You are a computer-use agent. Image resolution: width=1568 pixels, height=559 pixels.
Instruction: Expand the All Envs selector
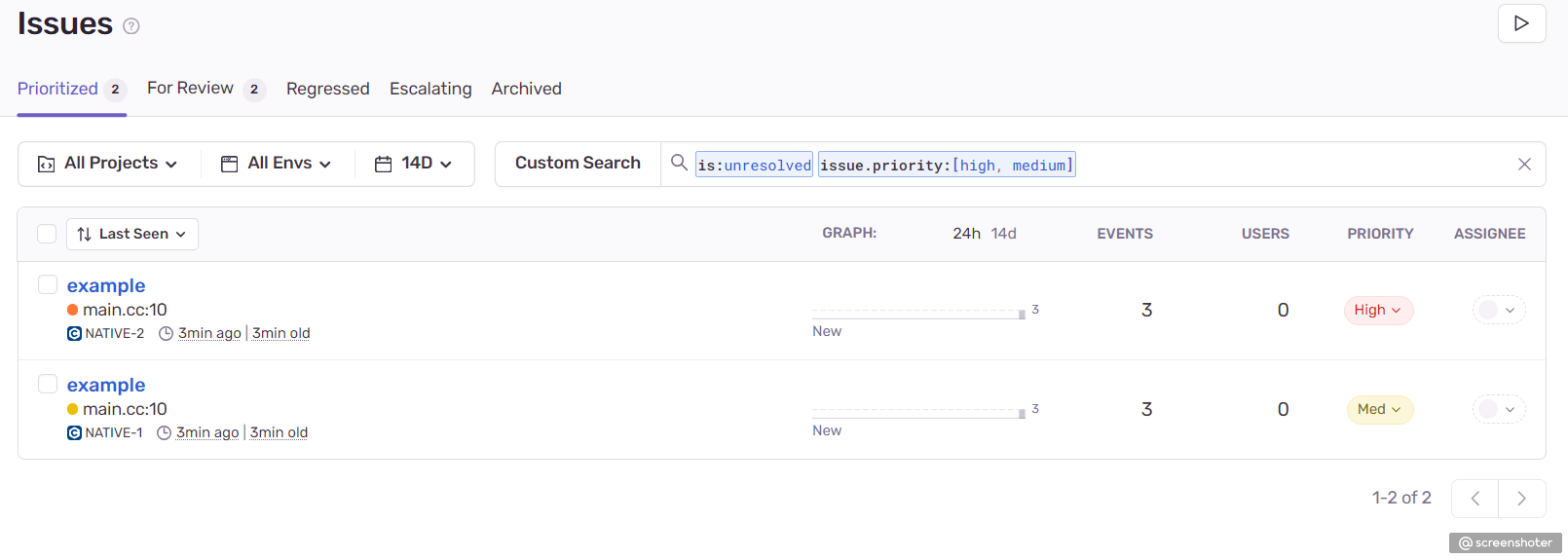[277, 164]
